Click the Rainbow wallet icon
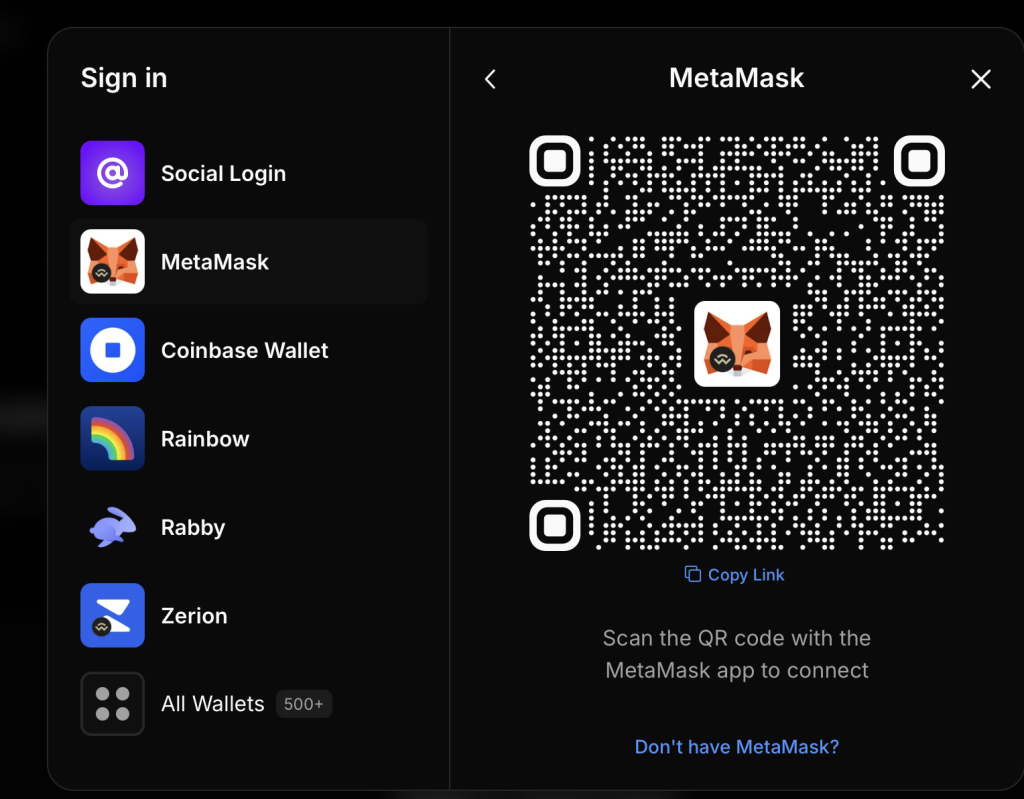 click(x=112, y=438)
